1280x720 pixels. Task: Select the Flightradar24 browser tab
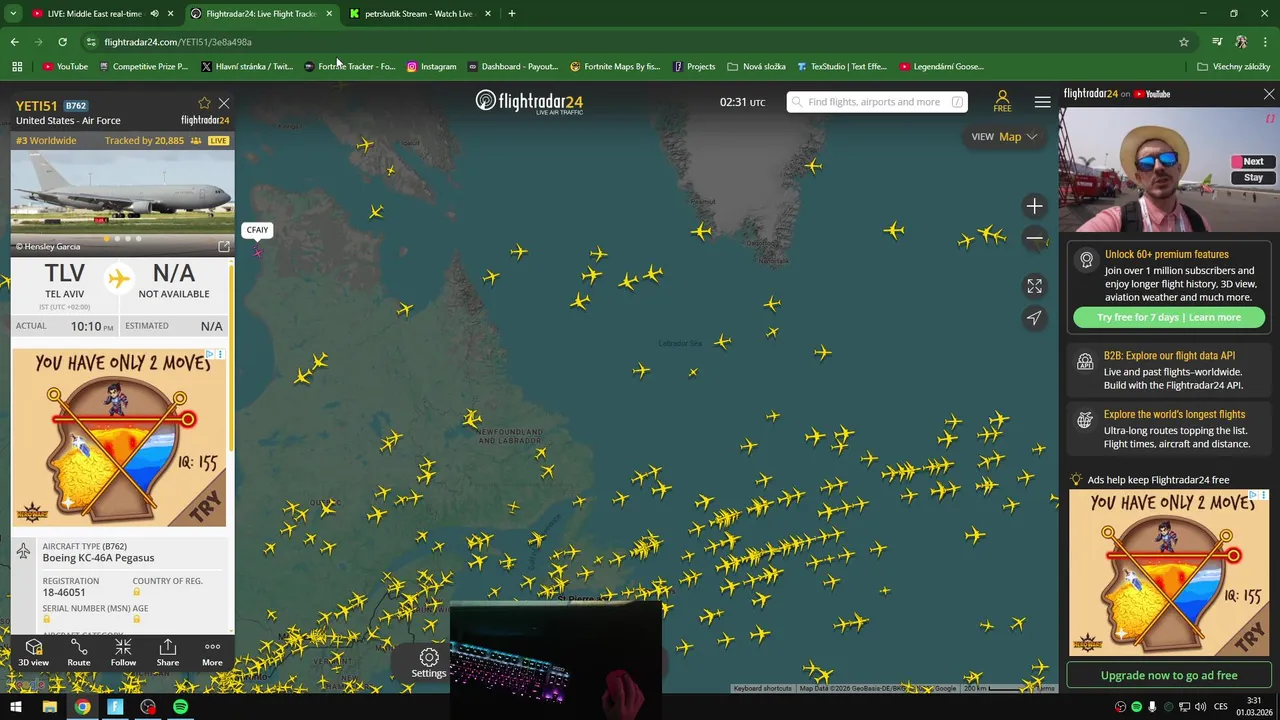pos(261,14)
